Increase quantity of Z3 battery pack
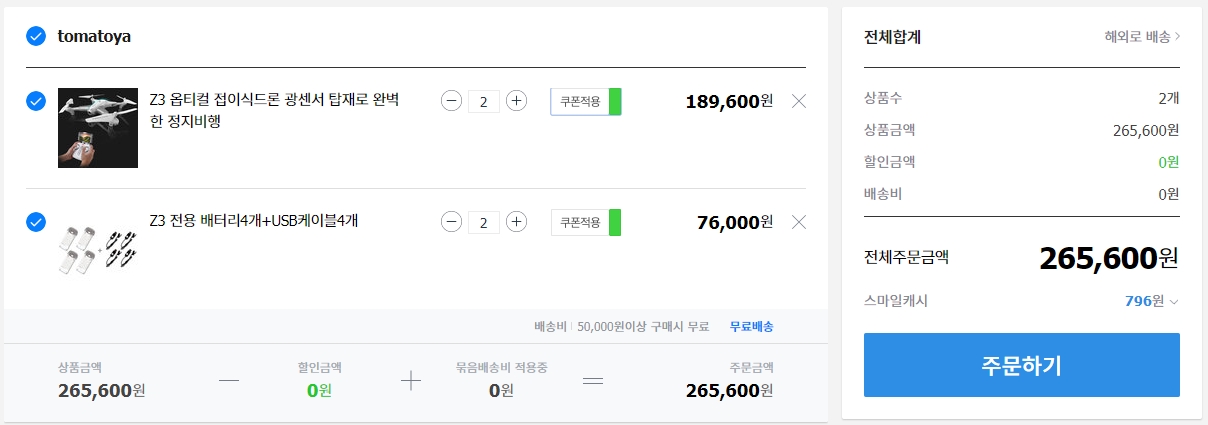The image size is (1208, 425). tap(516, 222)
